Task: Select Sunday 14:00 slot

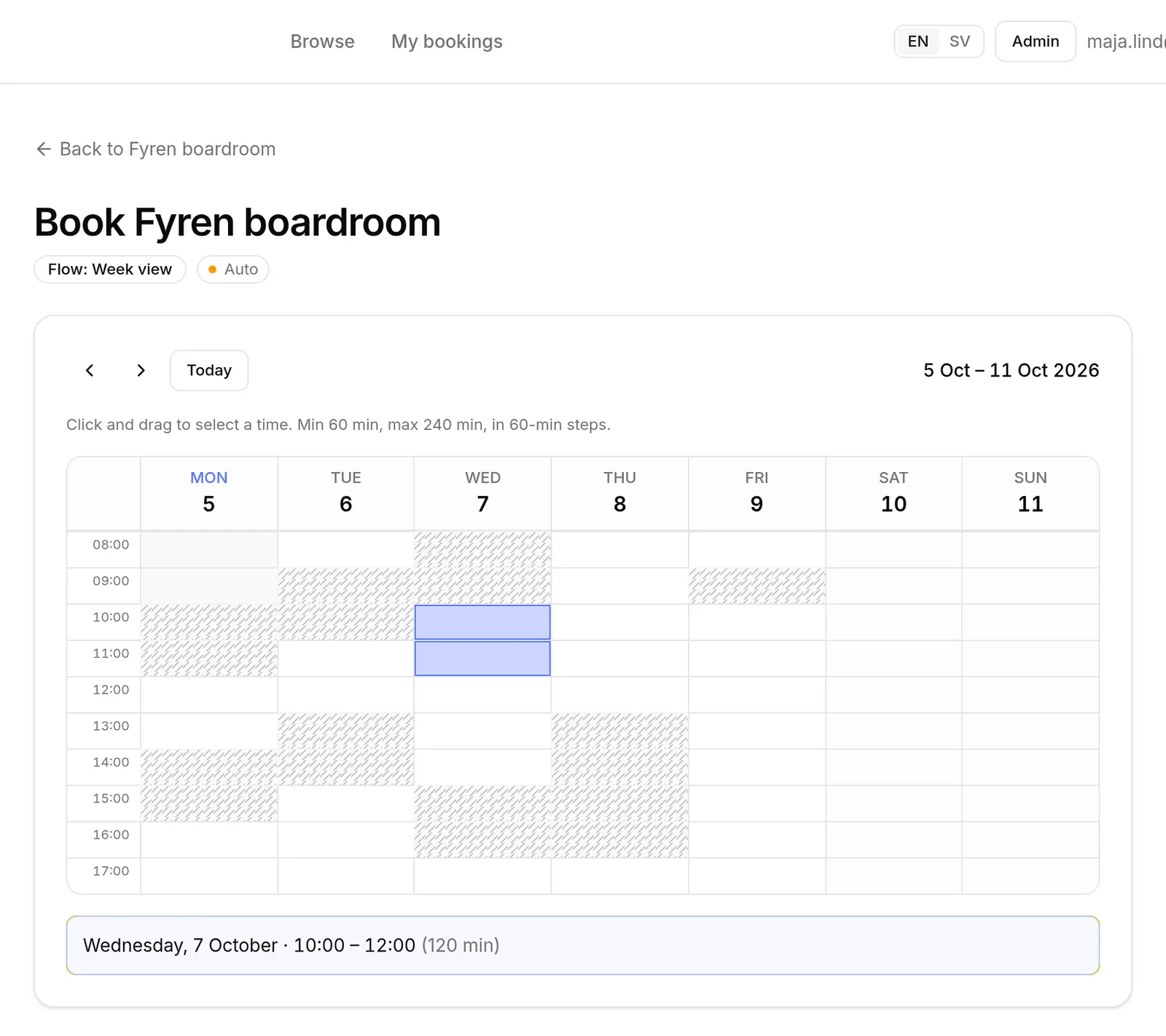Action: [1030, 767]
